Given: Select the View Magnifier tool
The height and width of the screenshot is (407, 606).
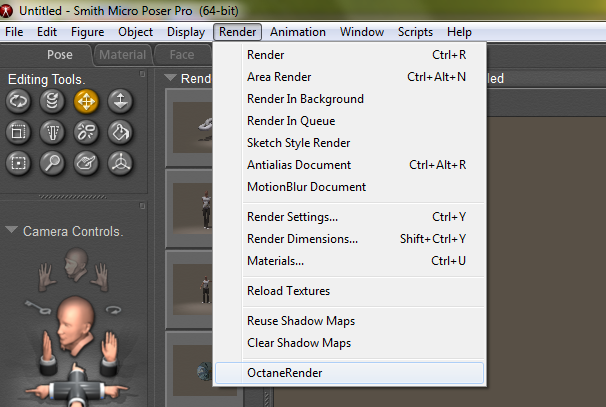Looking at the screenshot, I should click(x=52, y=163).
